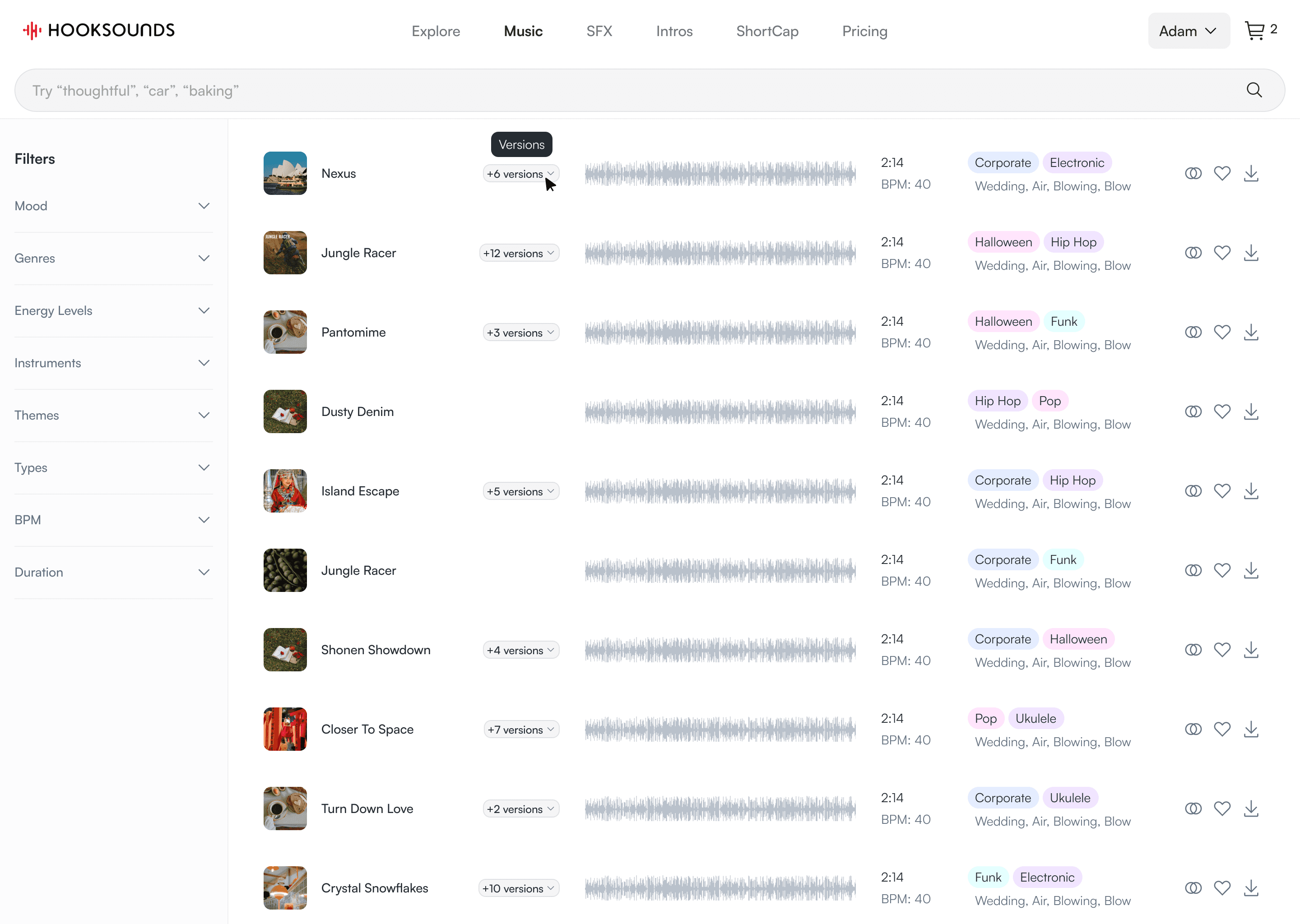
Task: Select the Ukulele tag on Closer To Space
Action: (x=1035, y=719)
